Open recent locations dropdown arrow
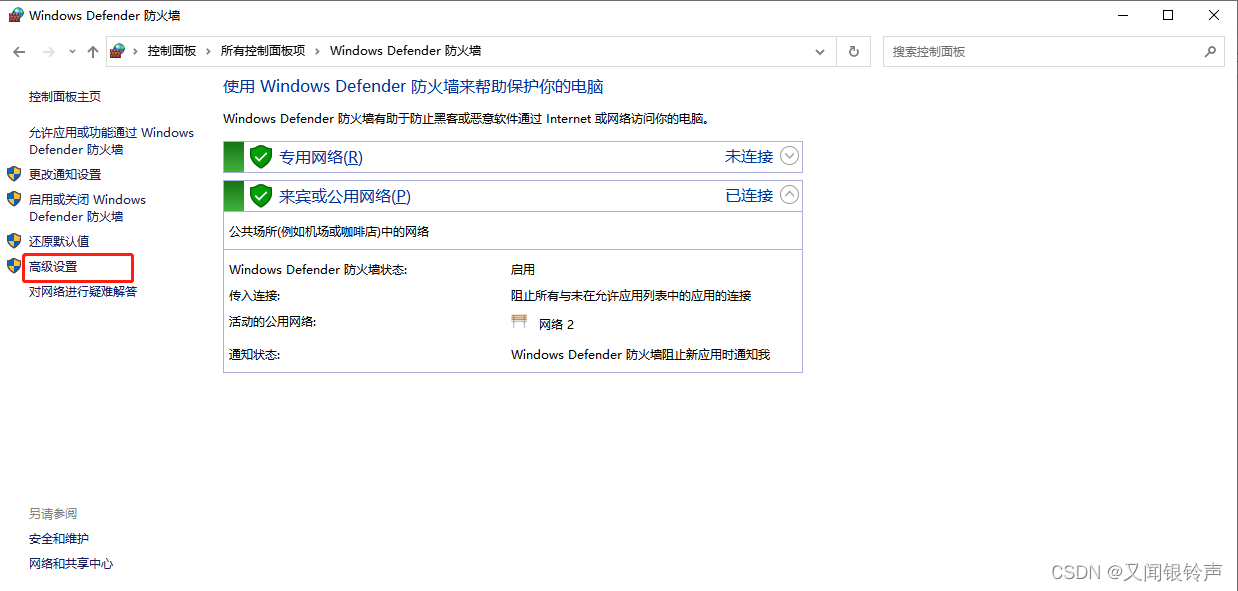The height and width of the screenshot is (591, 1238). (72, 52)
